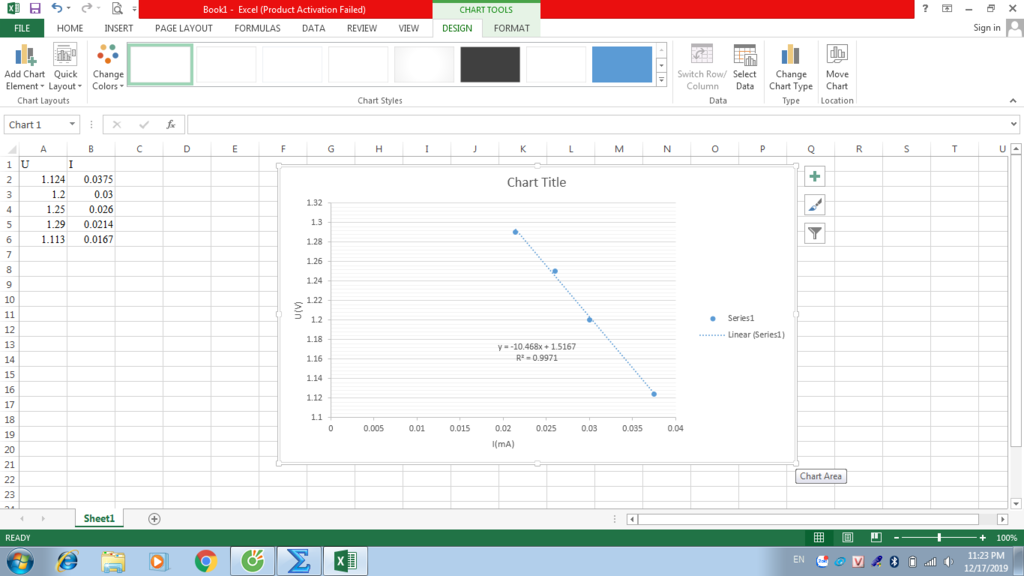This screenshot has width=1024, height=576.
Task: Click Switch Row/Column button
Action: (x=702, y=67)
